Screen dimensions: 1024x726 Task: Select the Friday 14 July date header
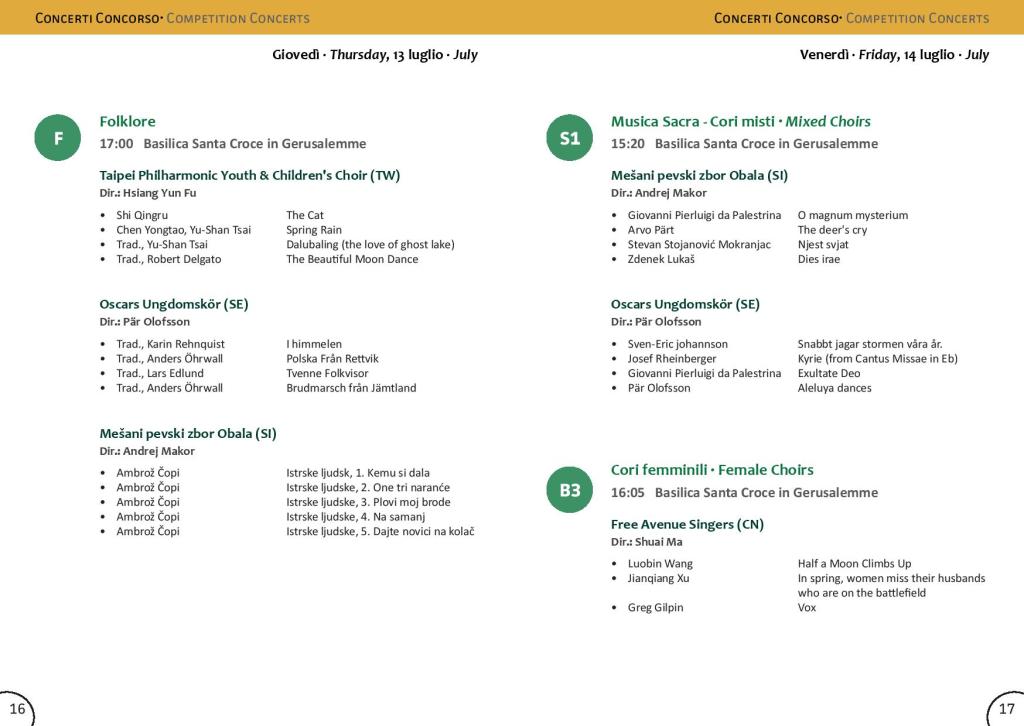point(893,54)
